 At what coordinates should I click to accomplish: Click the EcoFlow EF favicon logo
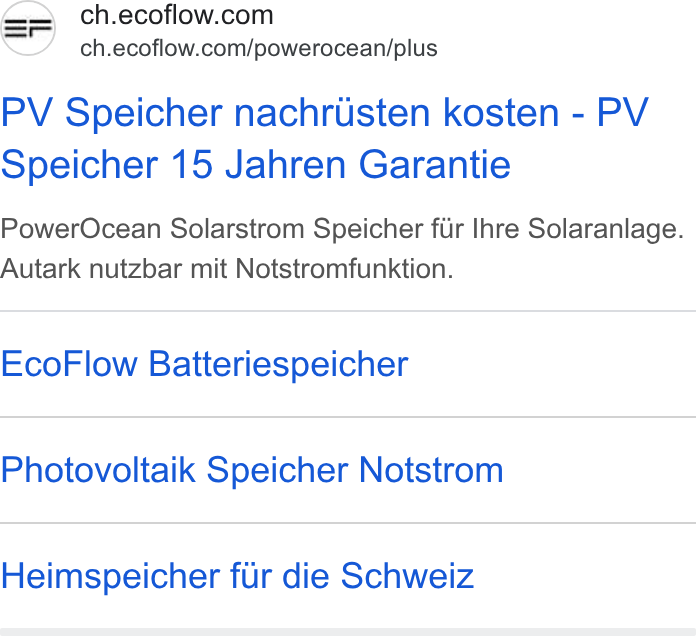[x=28, y=29]
